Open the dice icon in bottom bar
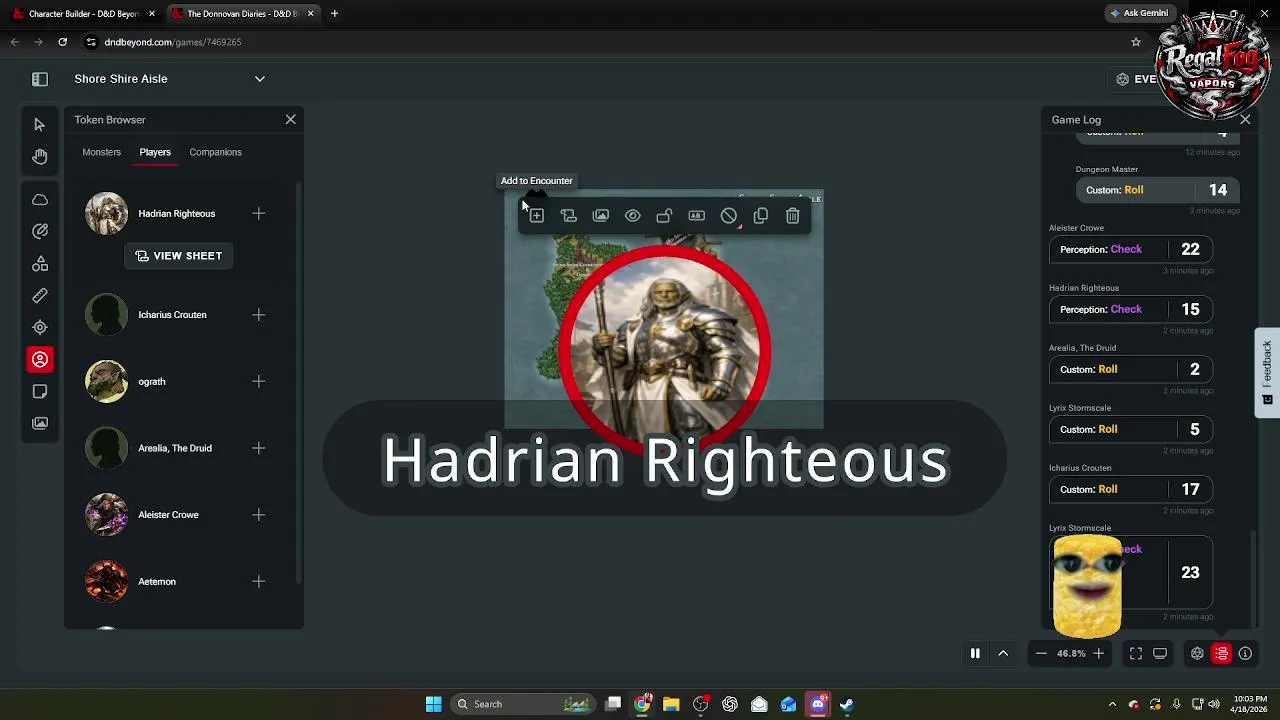The image size is (1280, 720). click(1197, 654)
